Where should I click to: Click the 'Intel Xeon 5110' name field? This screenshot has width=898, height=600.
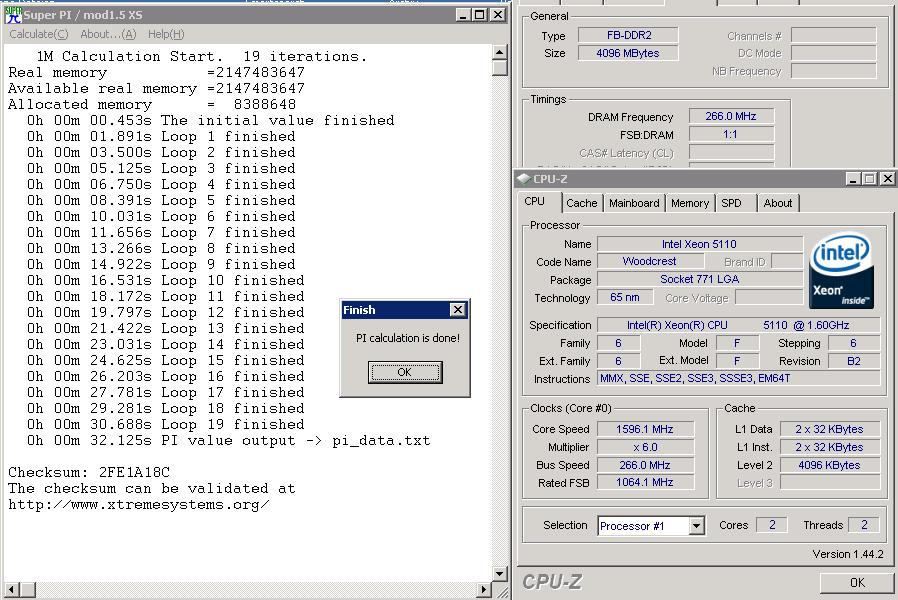[x=699, y=244]
